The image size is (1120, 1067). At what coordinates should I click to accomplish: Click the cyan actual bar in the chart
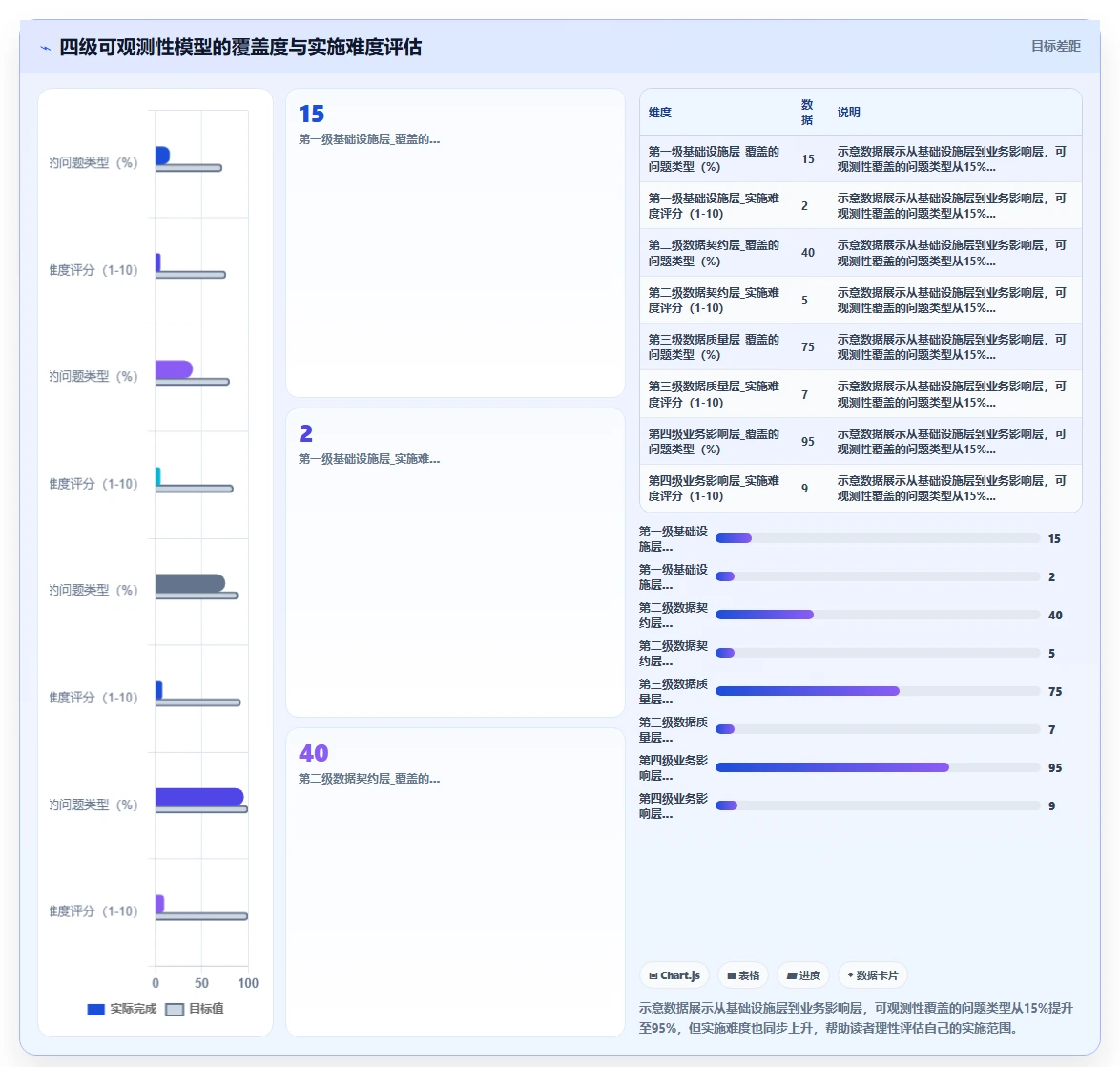(157, 476)
